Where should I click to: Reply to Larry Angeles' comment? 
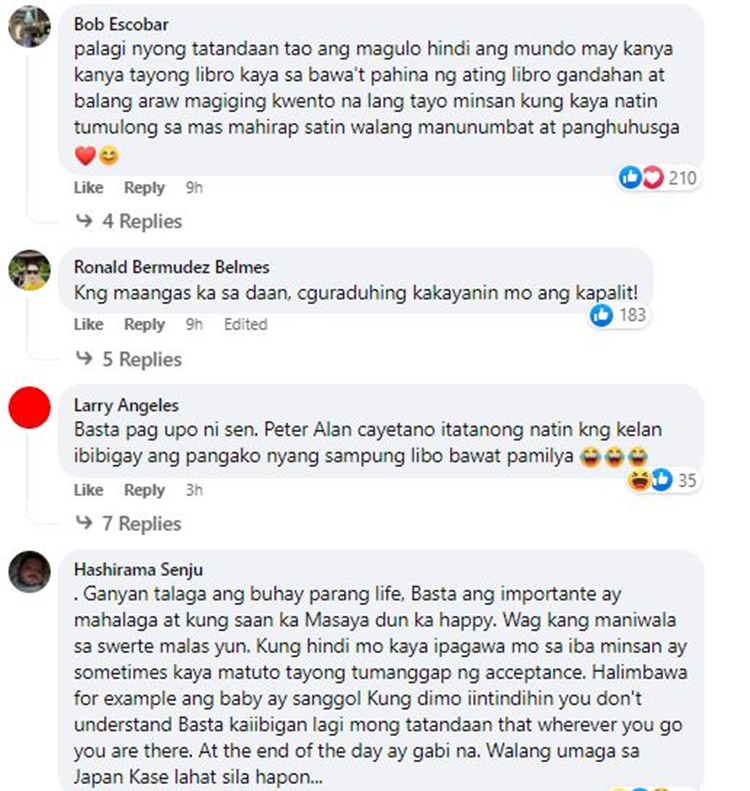pyautogui.click(x=144, y=490)
